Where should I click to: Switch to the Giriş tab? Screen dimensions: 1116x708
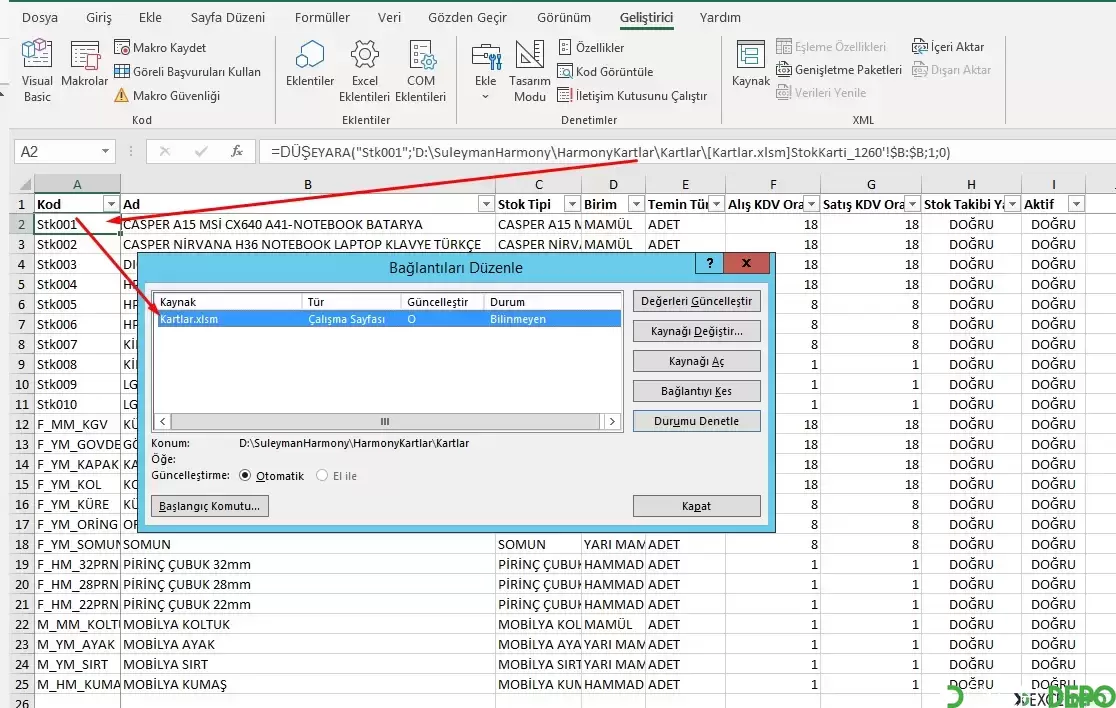tap(99, 17)
